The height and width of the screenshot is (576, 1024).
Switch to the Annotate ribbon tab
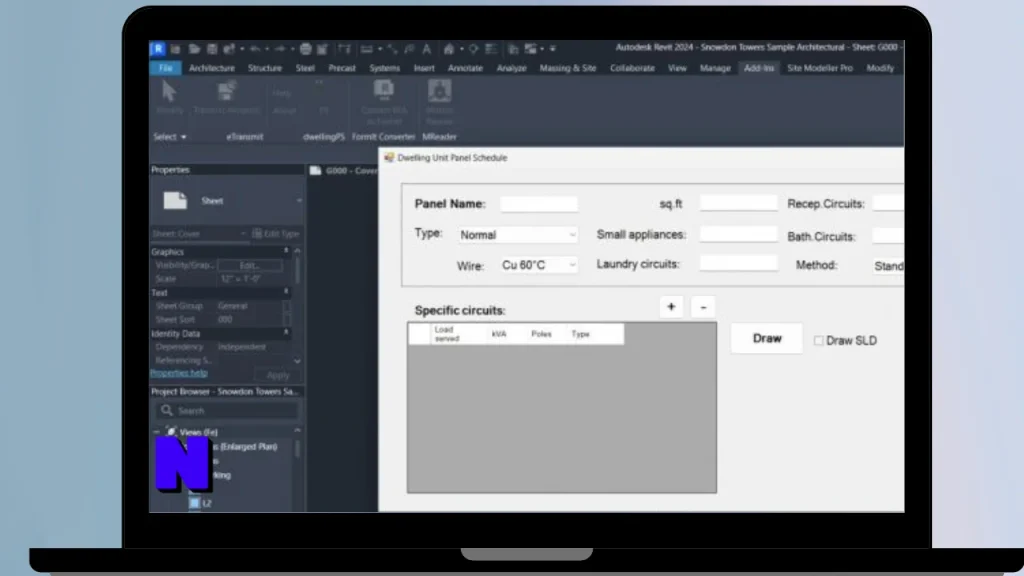[x=465, y=68]
